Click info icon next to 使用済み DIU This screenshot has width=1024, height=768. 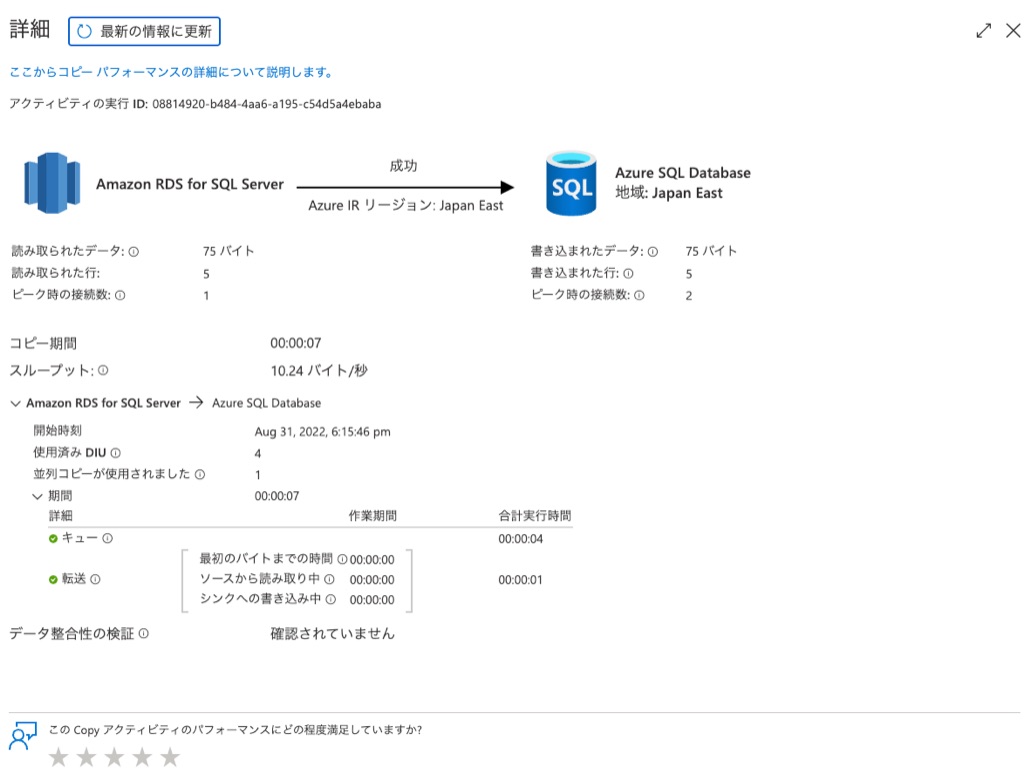click(116, 451)
